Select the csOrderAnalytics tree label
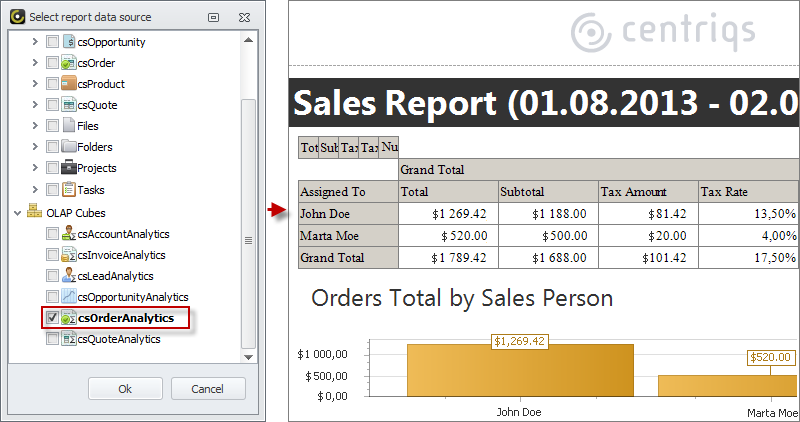This screenshot has height=422, width=800. 126,318
